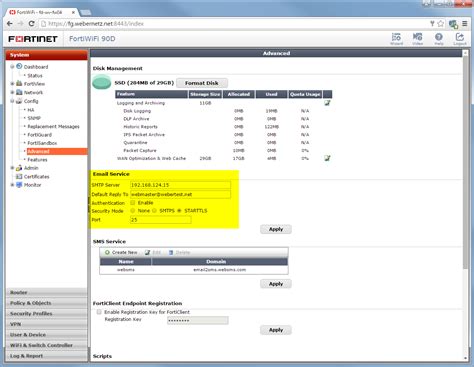
Task: Open the VPN menu section
Action: [x=47, y=324]
